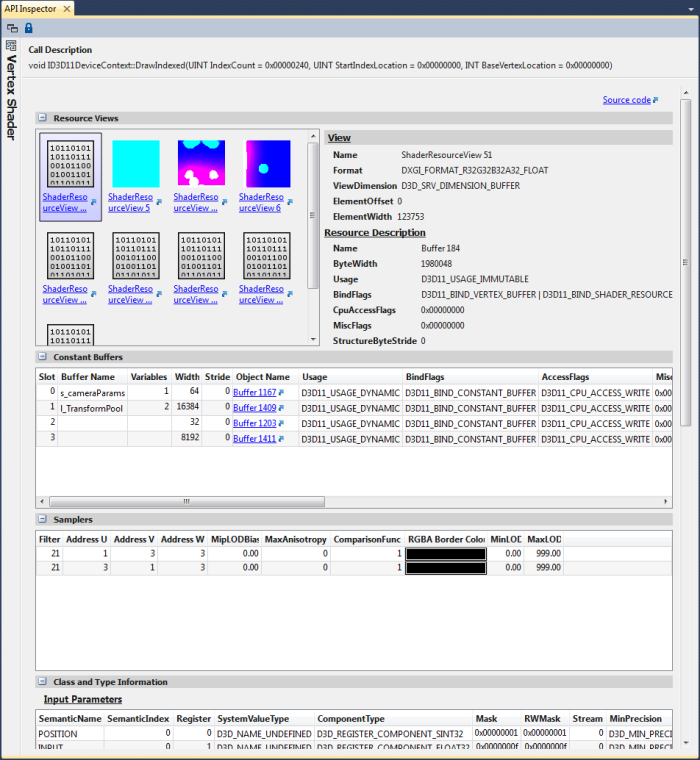700x760 pixels.
Task: Click the lock icon in the toolbar
Action: point(28,27)
